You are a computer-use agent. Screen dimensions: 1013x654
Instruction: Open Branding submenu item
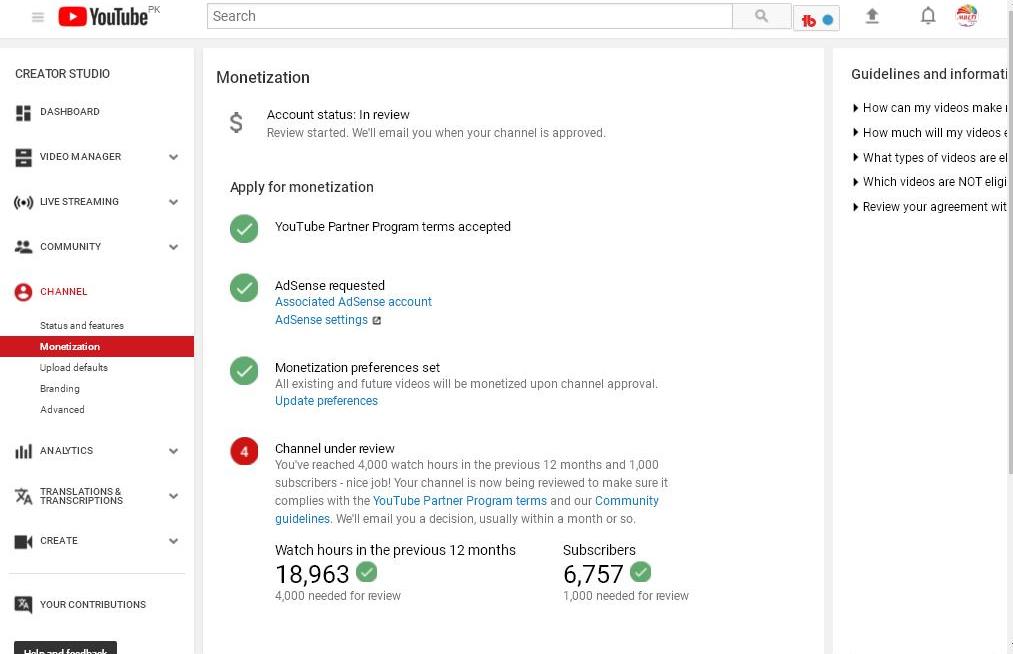(x=59, y=388)
